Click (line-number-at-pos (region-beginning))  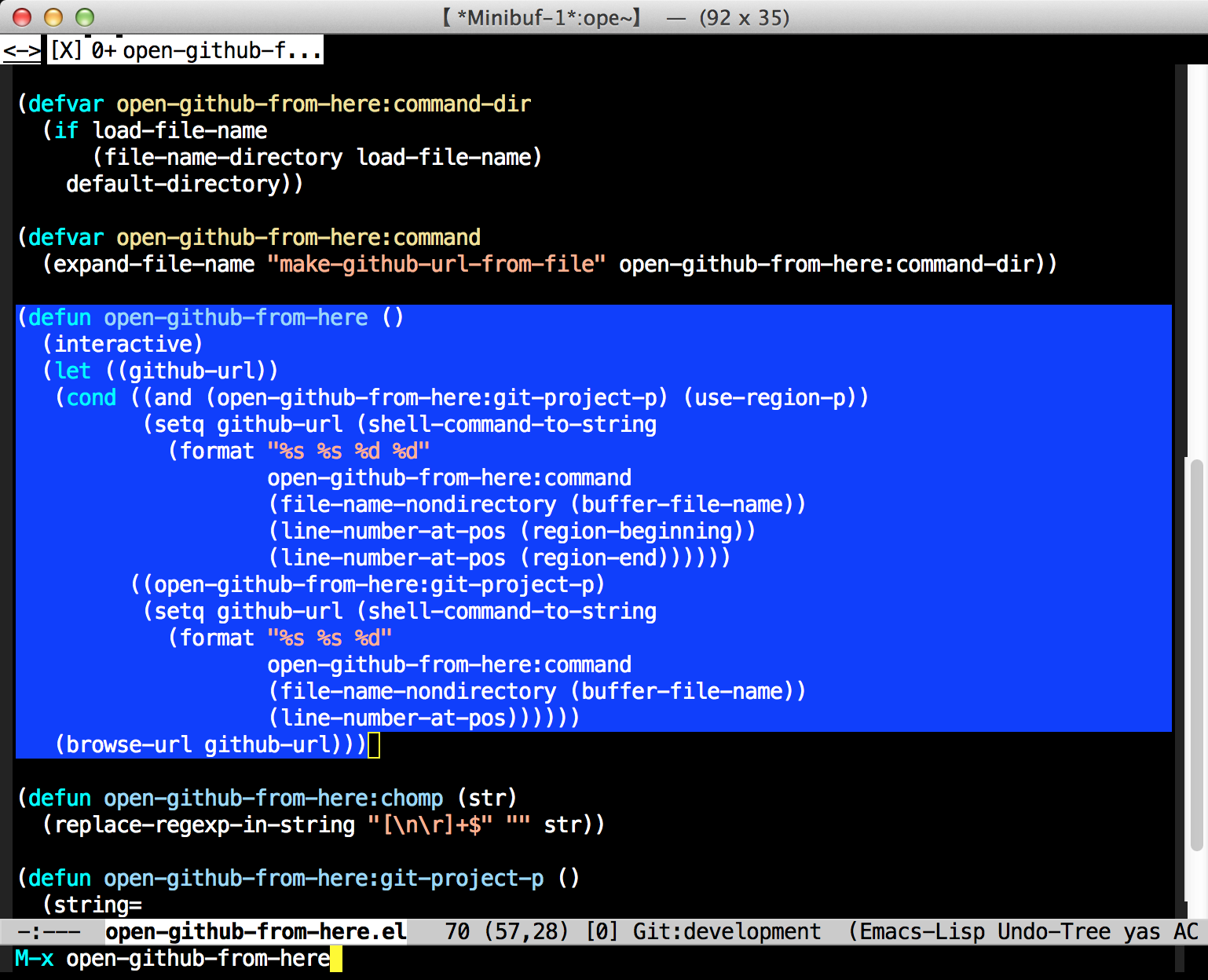coord(512,531)
